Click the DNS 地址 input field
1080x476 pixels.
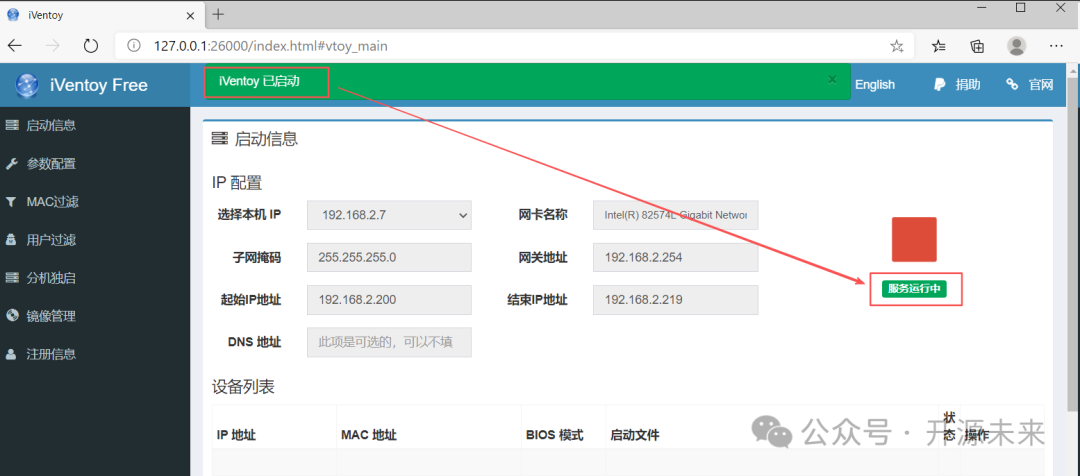[x=389, y=342]
